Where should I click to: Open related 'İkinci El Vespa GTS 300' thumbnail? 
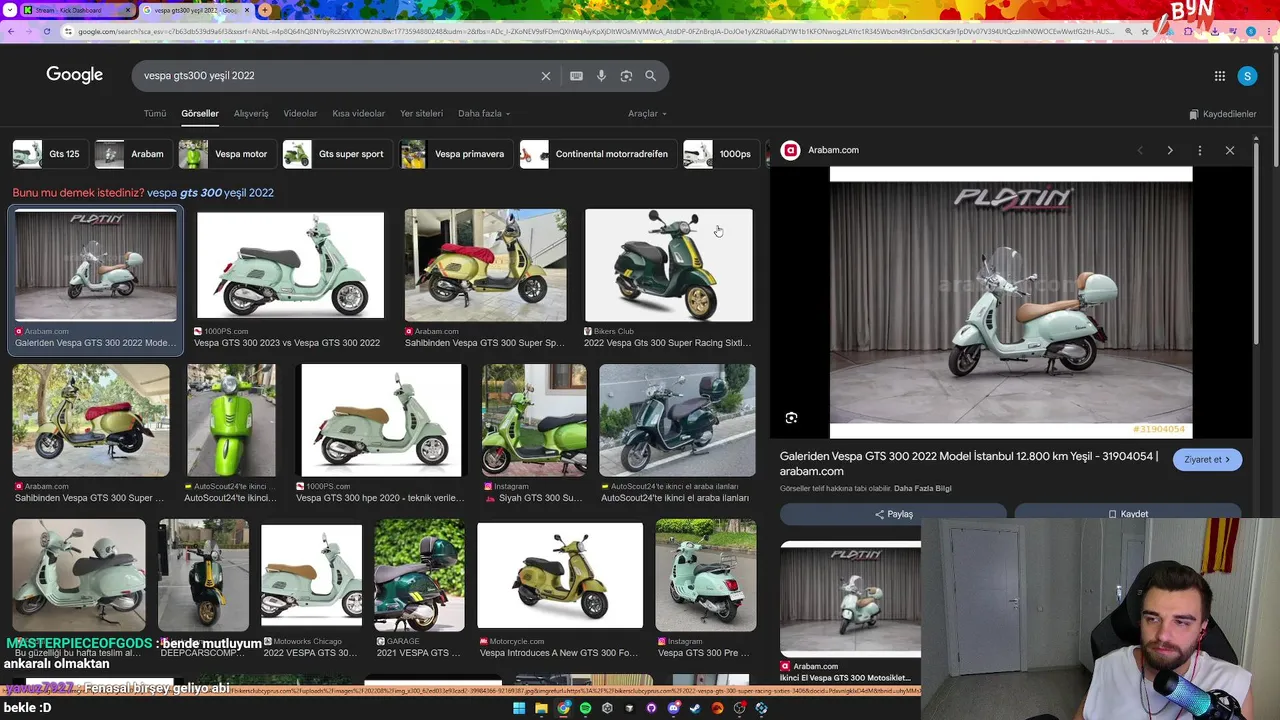point(850,599)
